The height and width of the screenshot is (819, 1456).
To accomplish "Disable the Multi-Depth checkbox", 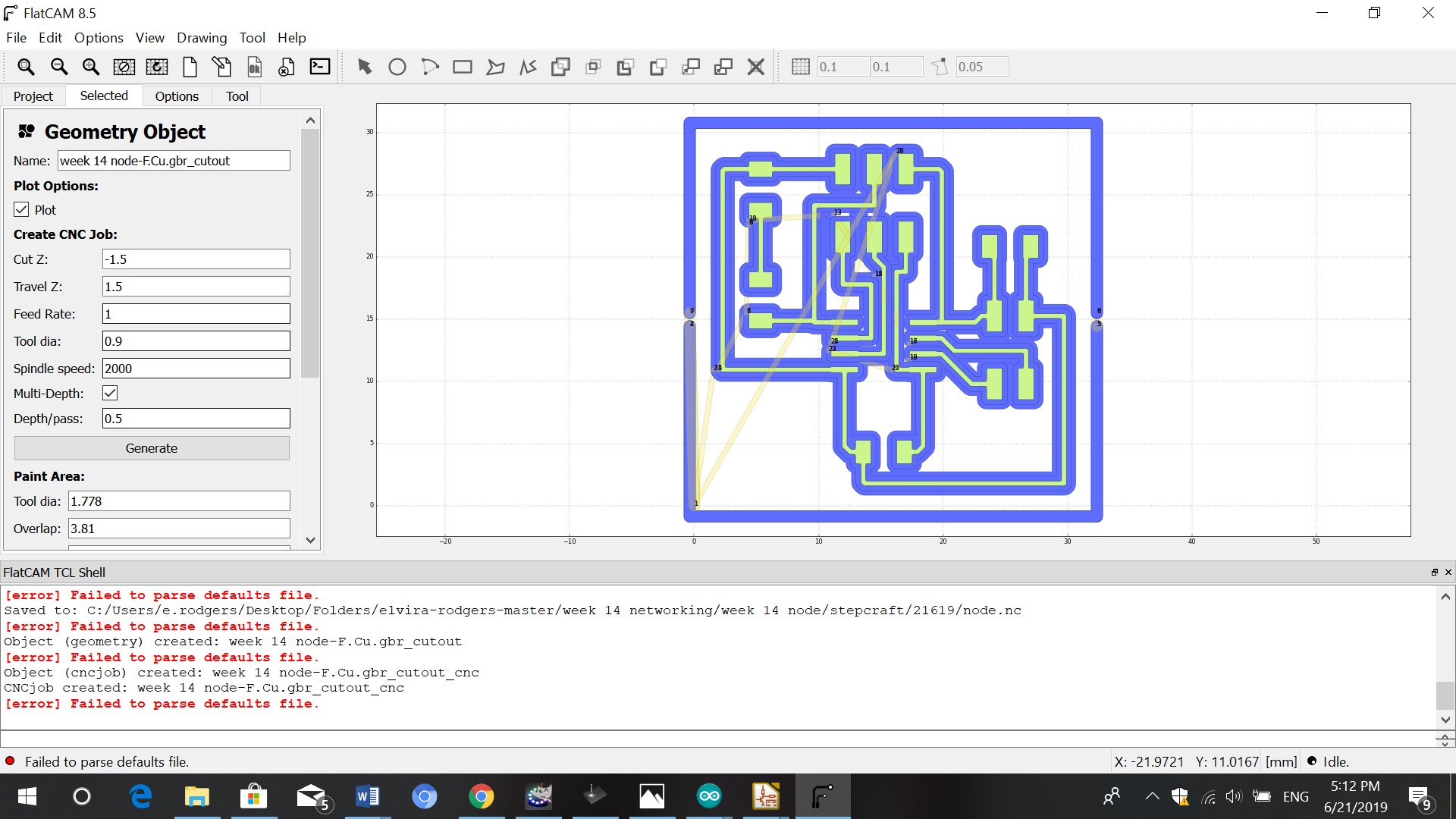I will [x=110, y=393].
